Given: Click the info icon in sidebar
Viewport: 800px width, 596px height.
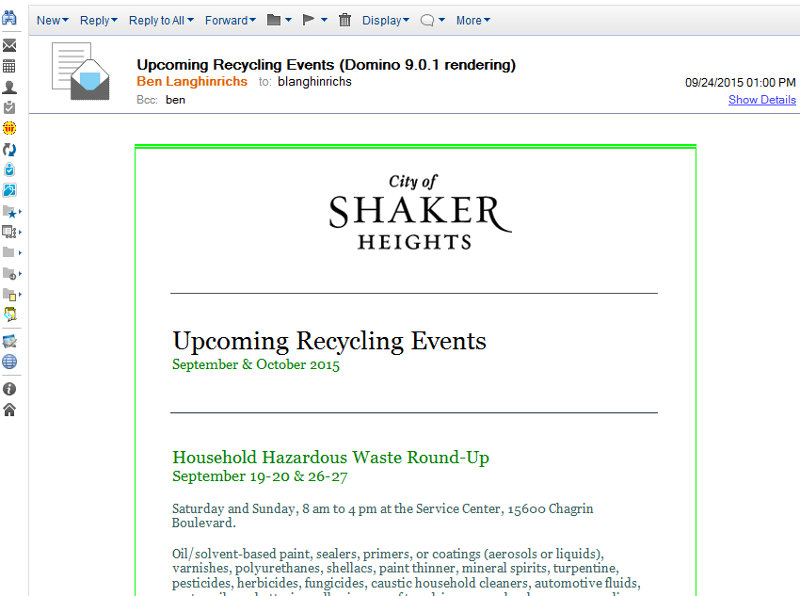Looking at the screenshot, I should 9,389.
